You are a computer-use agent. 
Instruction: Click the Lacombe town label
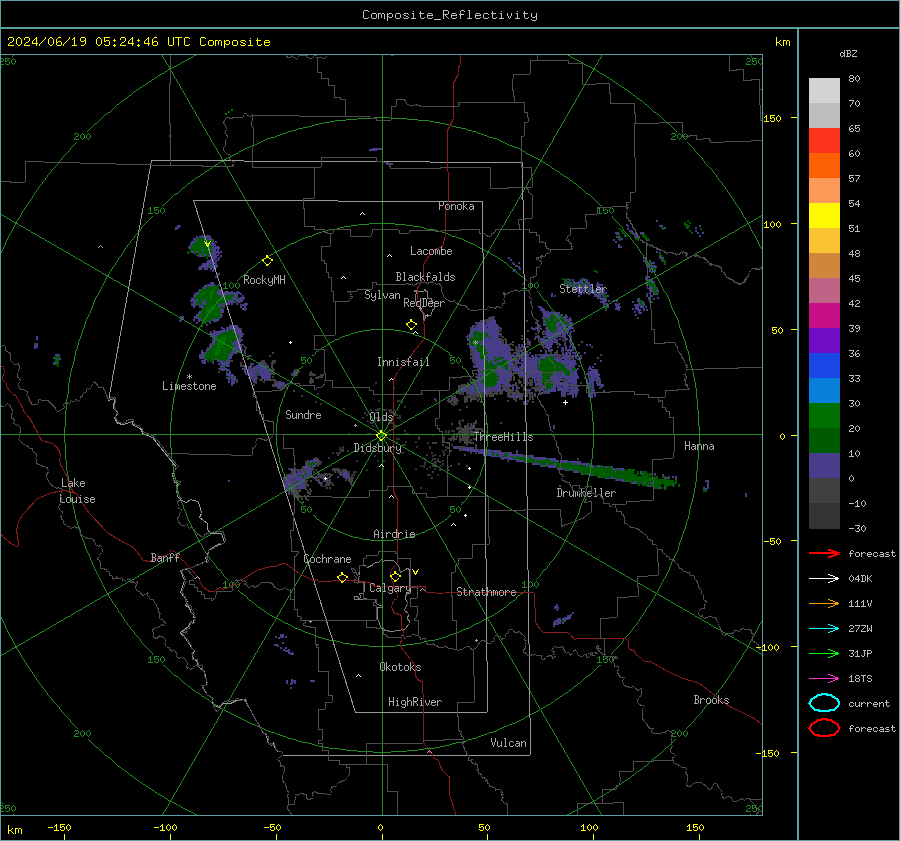click(x=431, y=251)
